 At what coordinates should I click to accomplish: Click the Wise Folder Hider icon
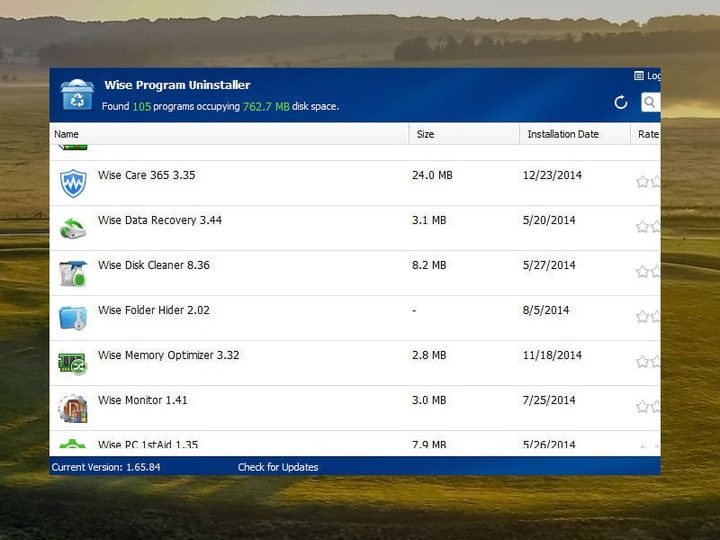tap(73, 318)
